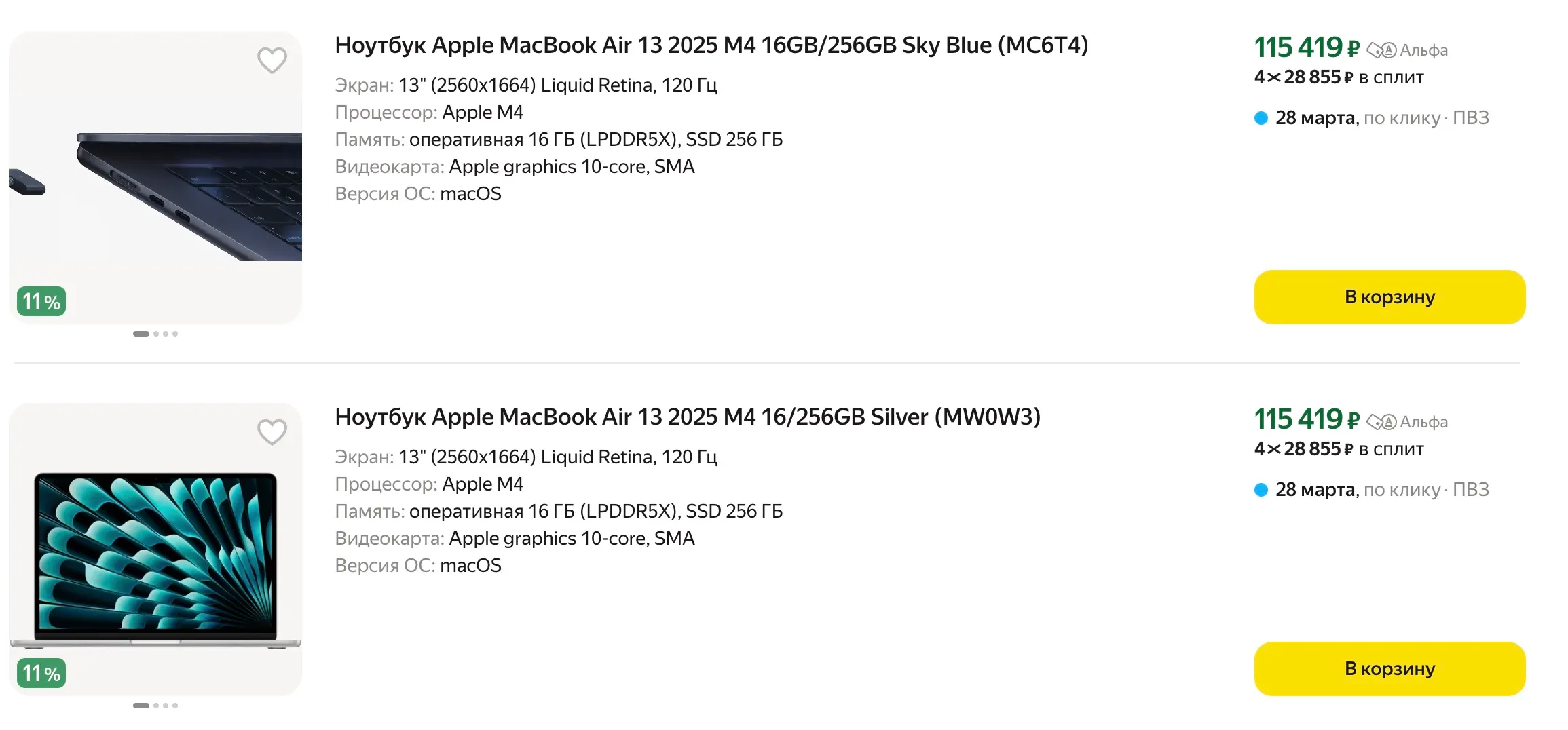Click Альфа card icon for Silver MacBook
1568x730 pixels.
tap(1381, 422)
